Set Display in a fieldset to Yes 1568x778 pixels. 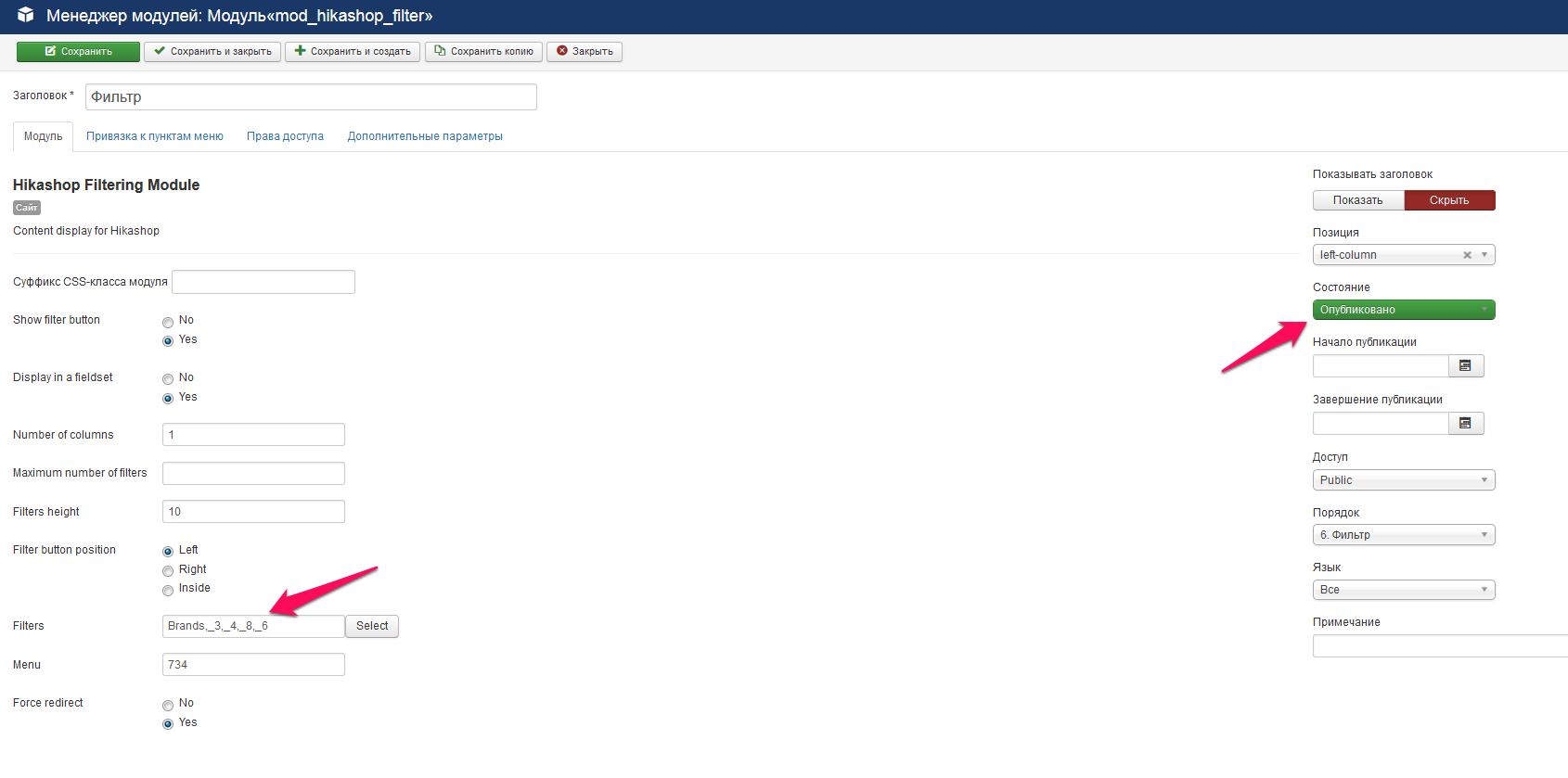168,399
